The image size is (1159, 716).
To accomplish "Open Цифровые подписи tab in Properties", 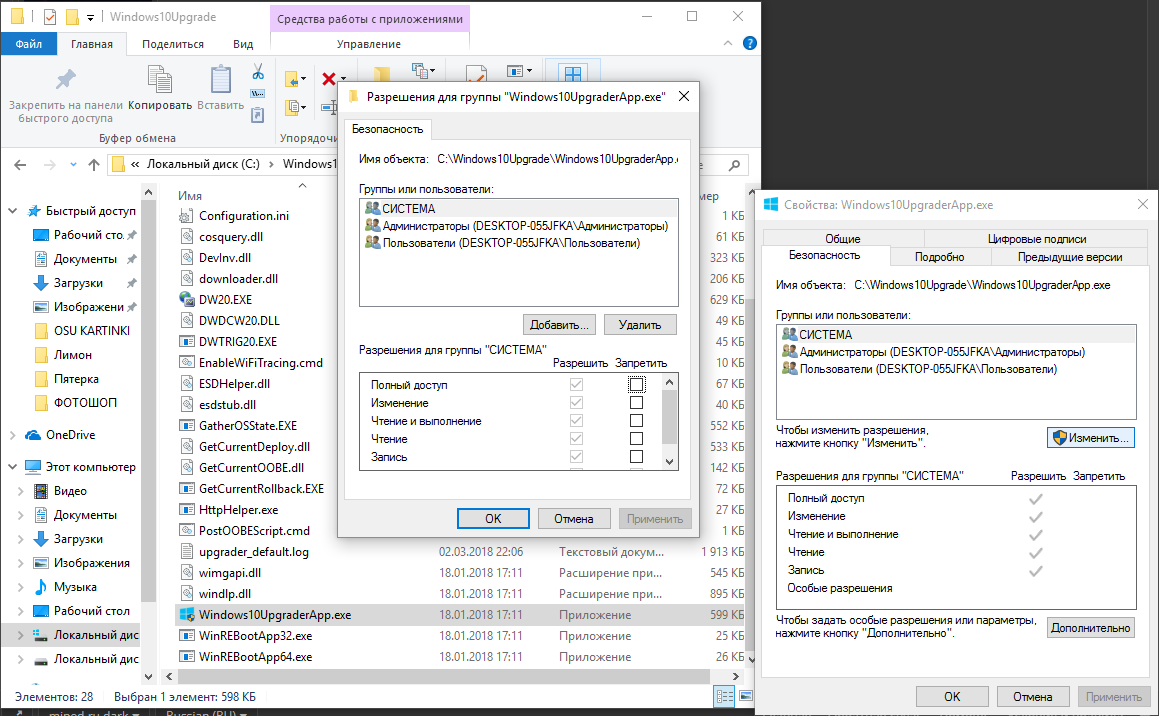I will point(1036,239).
